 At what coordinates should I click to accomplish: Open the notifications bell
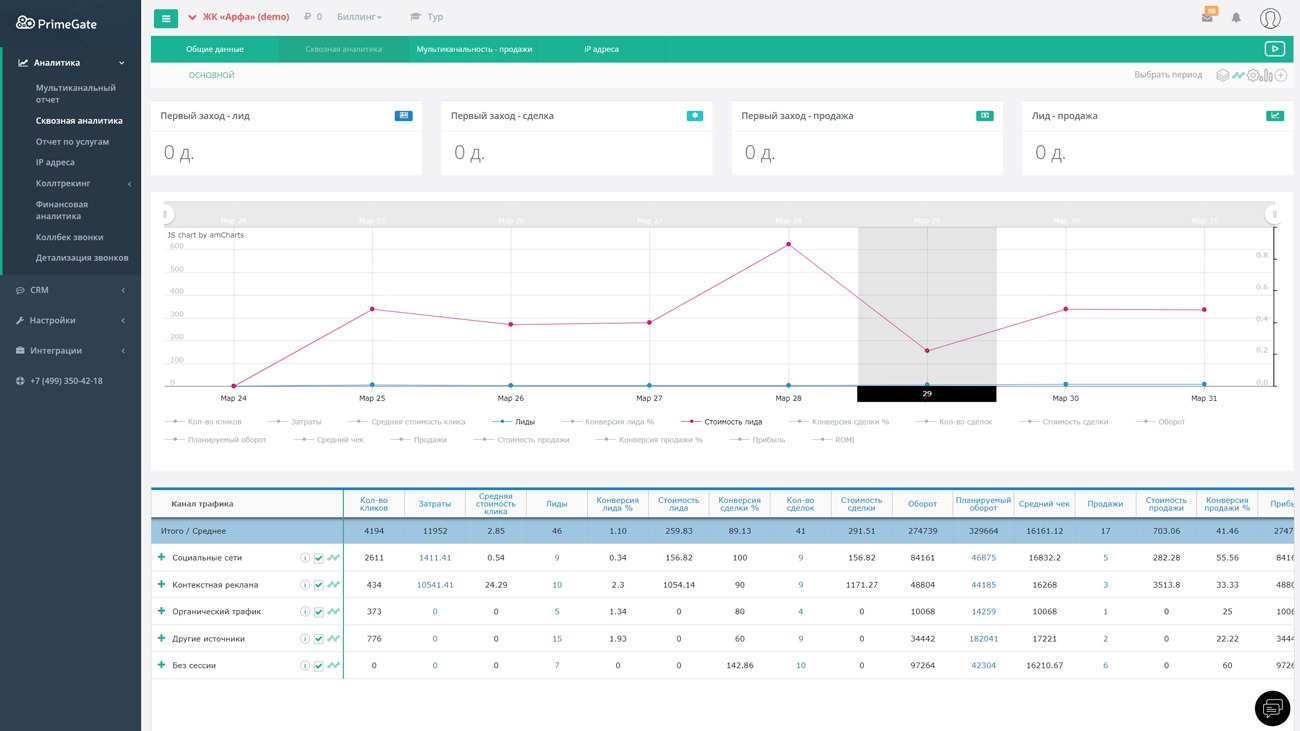point(1236,18)
